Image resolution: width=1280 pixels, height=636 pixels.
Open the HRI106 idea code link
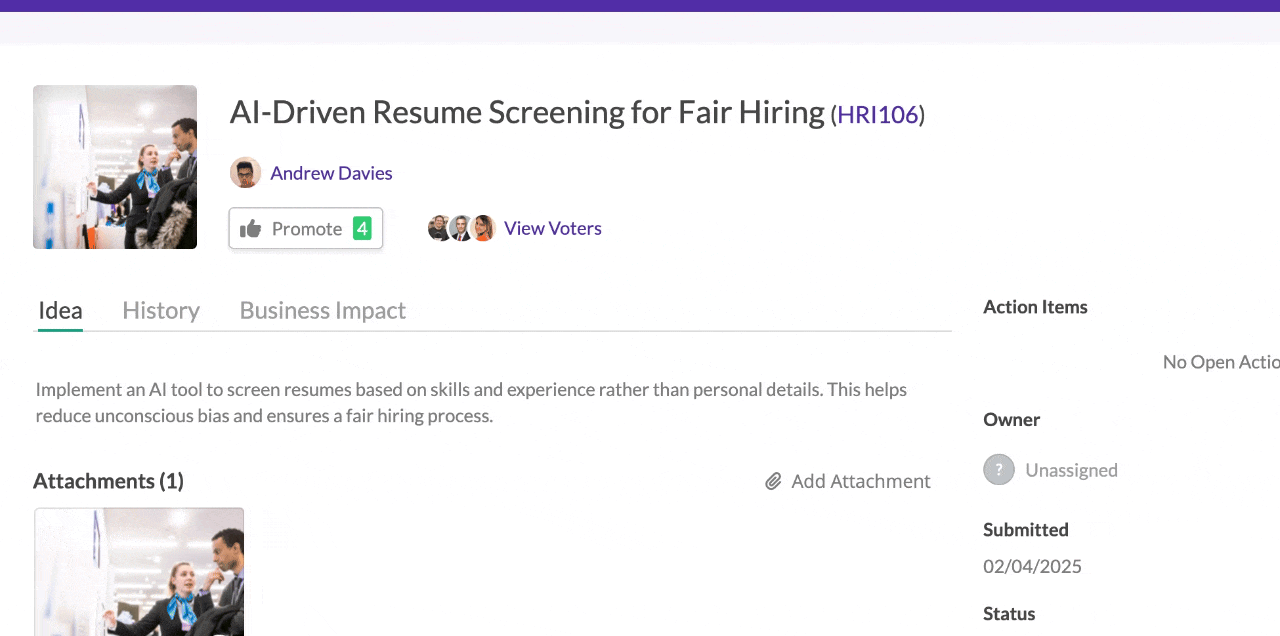pyautogui.click(x=878, y=115)
